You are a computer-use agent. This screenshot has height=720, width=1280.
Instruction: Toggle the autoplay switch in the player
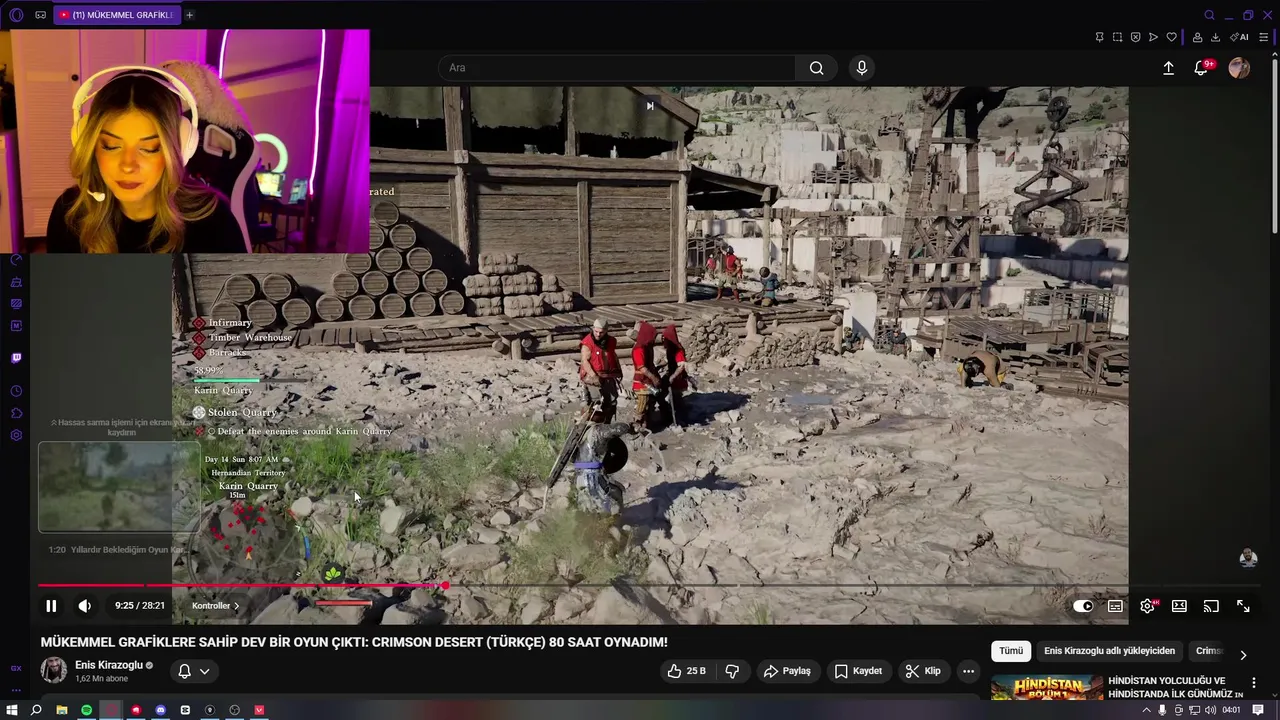coord(1083,606)
